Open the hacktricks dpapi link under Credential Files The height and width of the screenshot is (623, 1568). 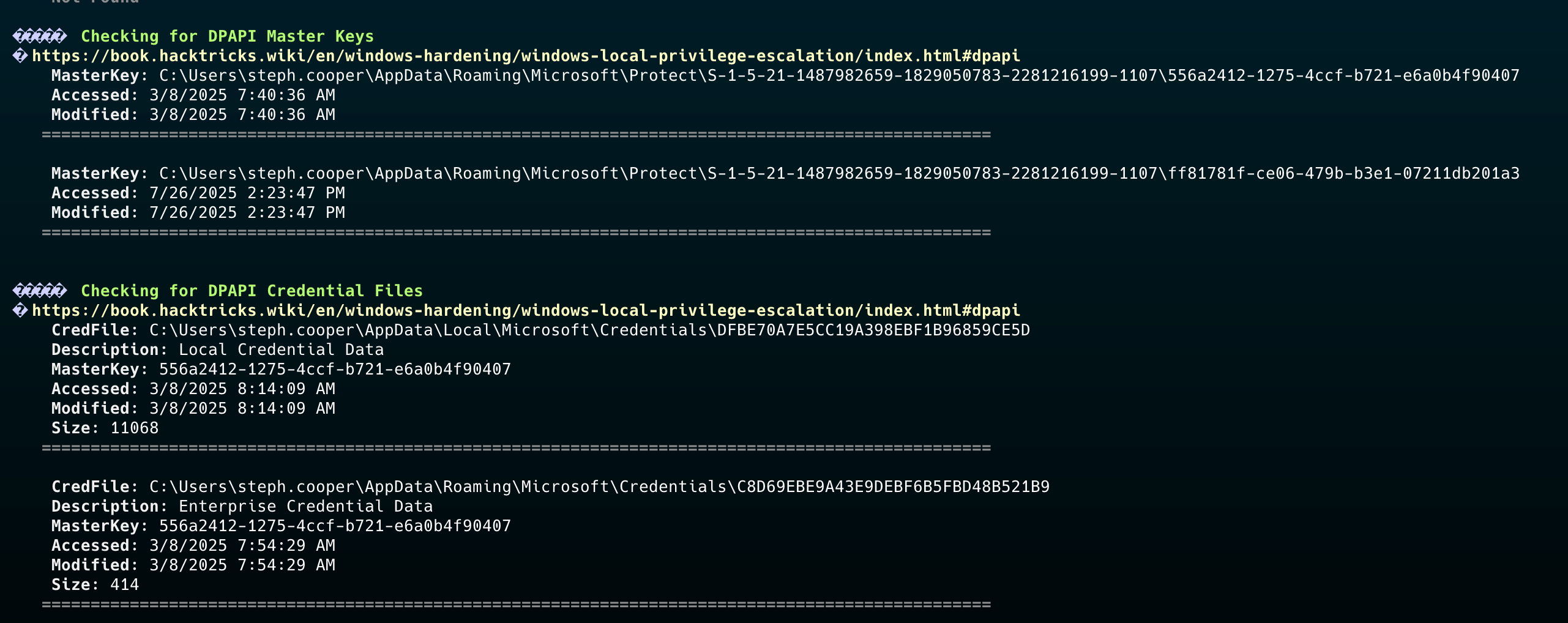[x=526, y=311]
